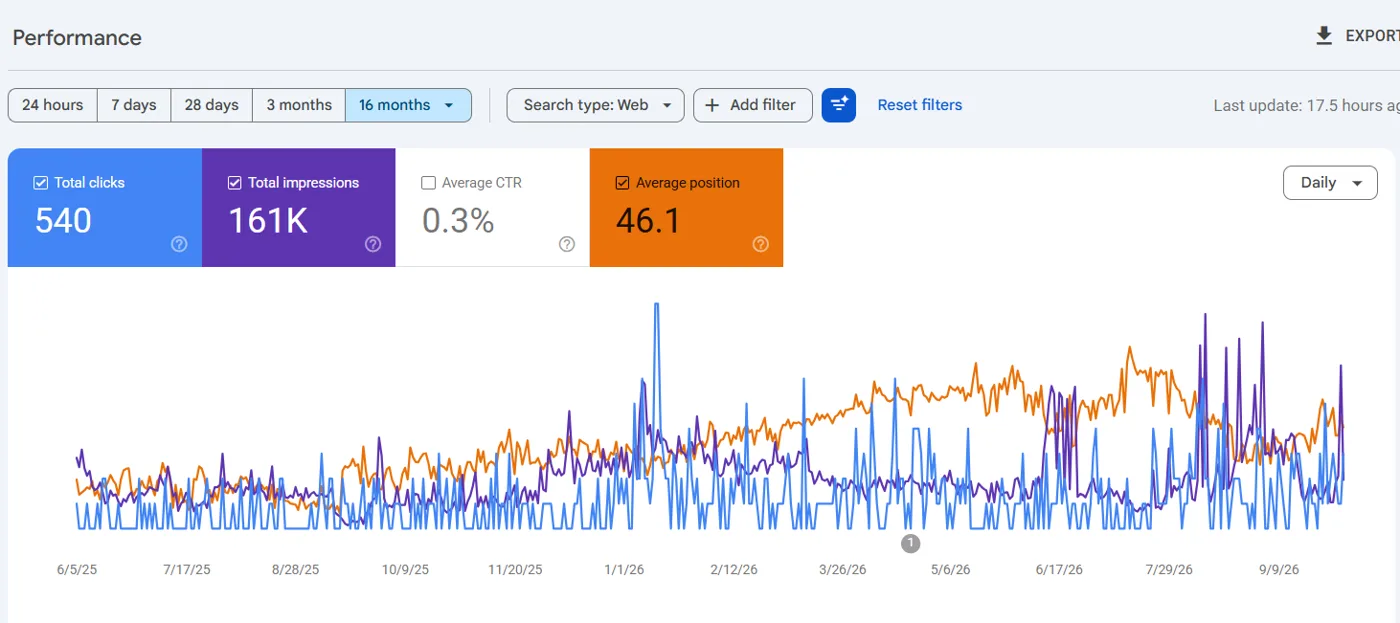
Task: Click the Add filter button
Action: click(x=753, y=105)
